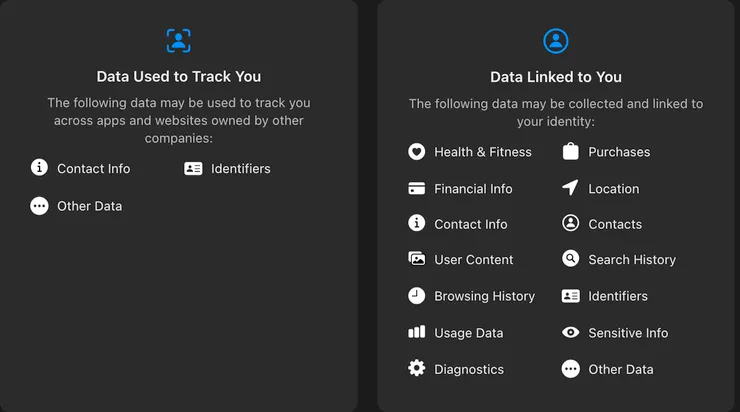The width and height of the screenshot is (740, 412).
Task: Click the Health & Fitness heart icon
Action: (x=417, y=152)
